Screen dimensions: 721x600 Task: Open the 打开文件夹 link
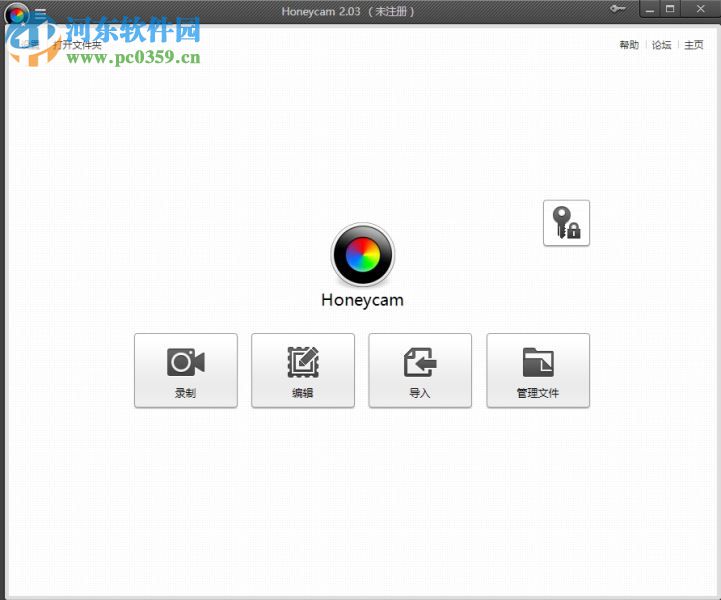[77, 45]
